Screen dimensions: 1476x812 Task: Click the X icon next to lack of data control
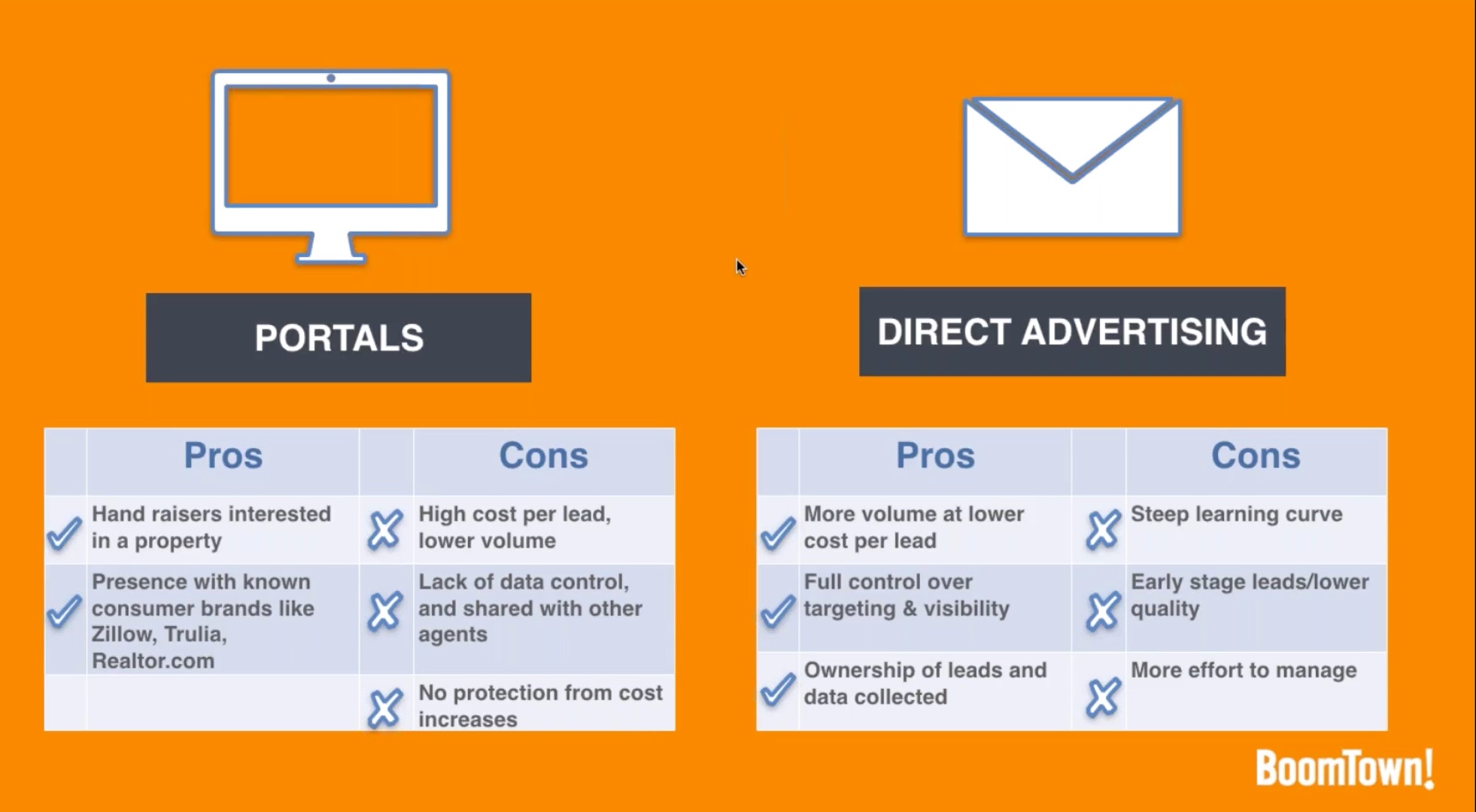pos(387,610)
